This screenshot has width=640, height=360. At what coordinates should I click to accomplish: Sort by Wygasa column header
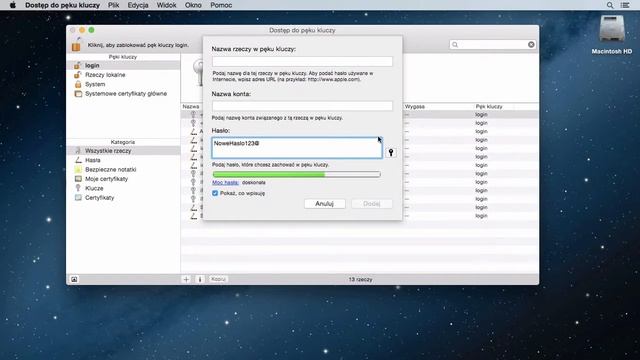point(415,107)
